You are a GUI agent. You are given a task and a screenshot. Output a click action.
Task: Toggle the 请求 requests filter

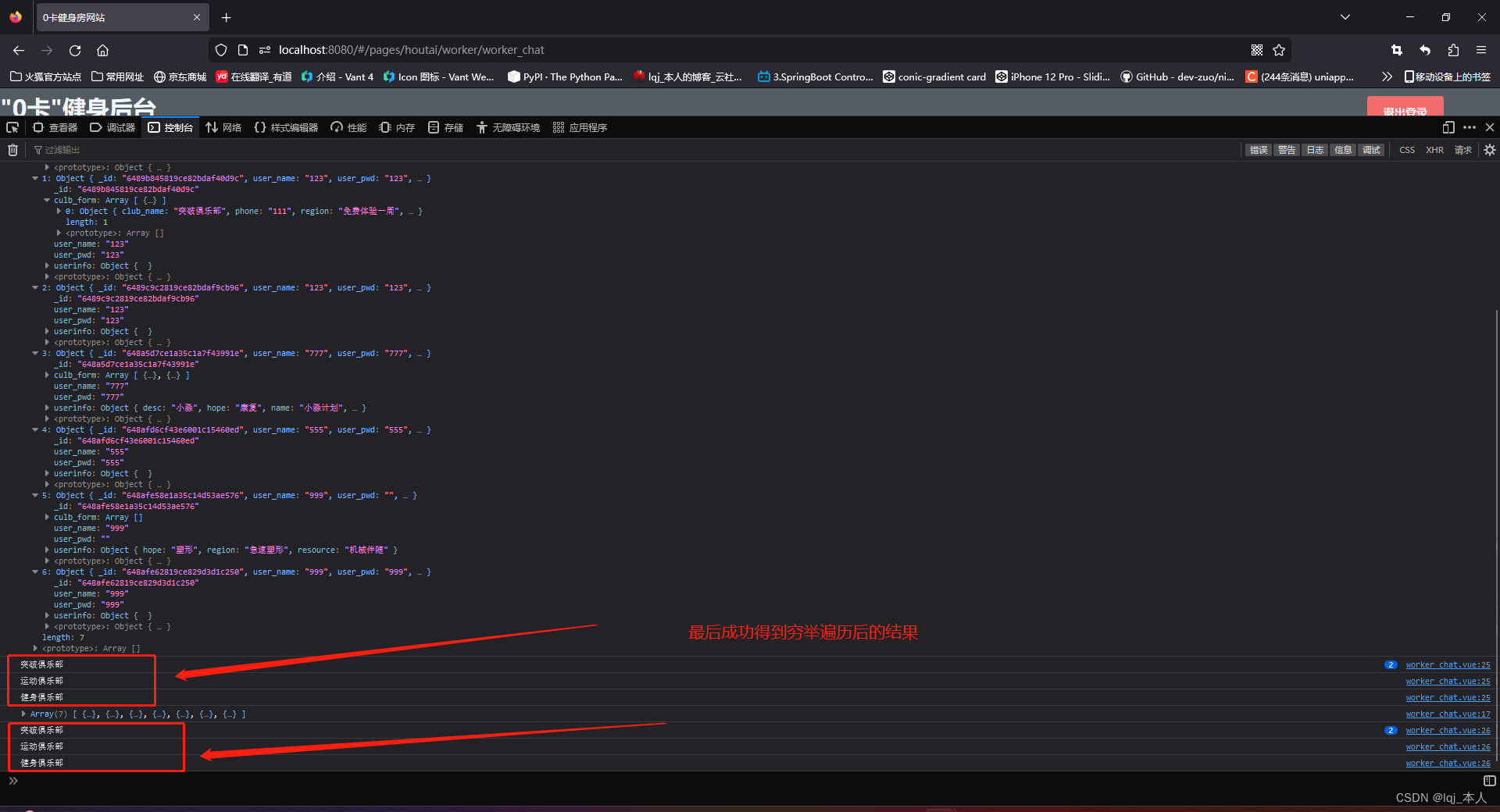(1463, 150)
